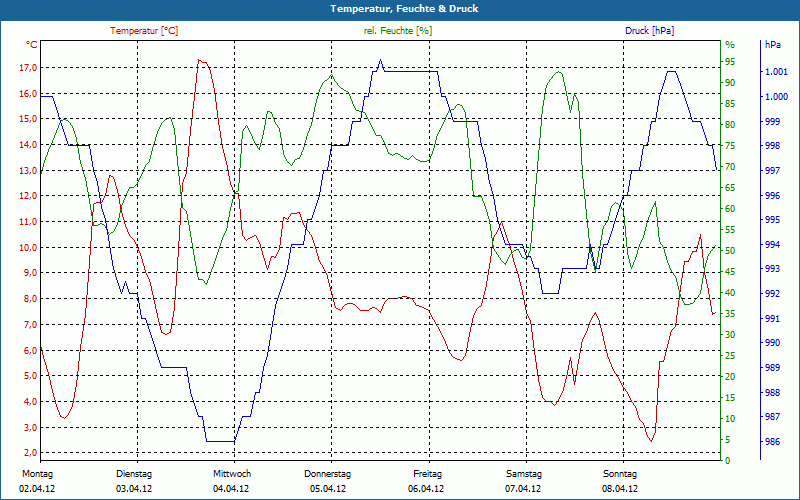The image size is (800, 500).
Task: Click the '%' humidity axis unit label
Action: point(730,45)
